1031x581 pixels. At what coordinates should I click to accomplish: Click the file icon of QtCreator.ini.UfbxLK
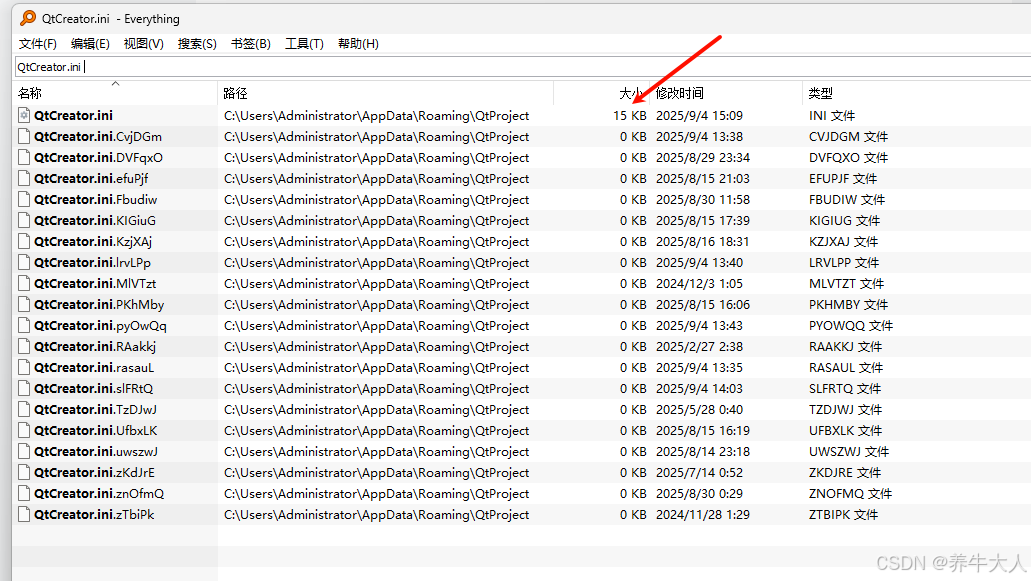pyautogui.click(x=24, y=431)
